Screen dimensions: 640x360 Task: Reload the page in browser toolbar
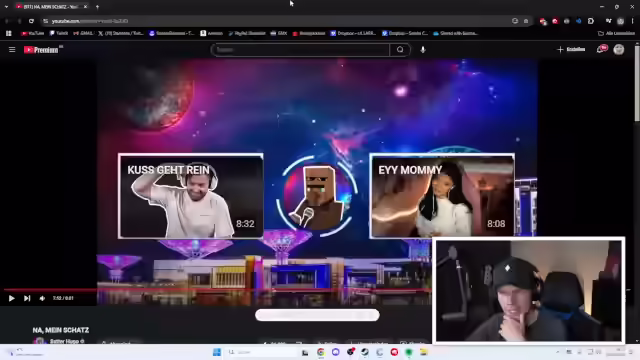point(31,21)
